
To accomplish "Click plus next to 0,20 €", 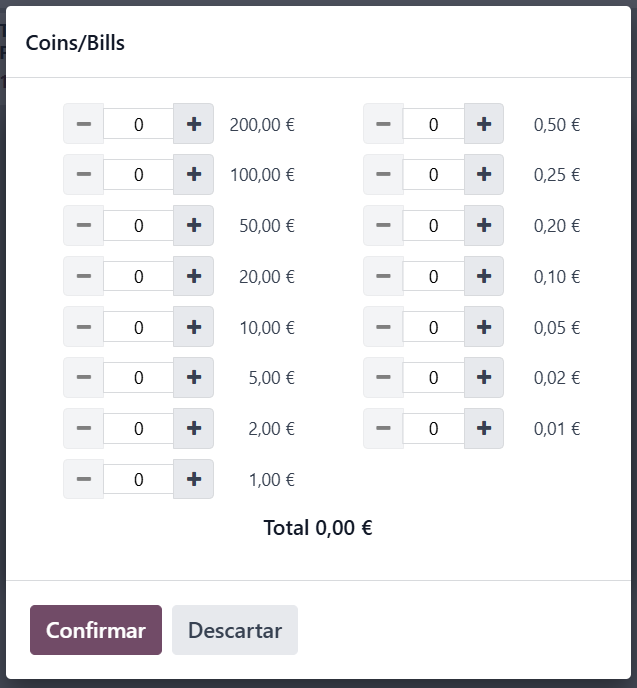I will click(x=484, y=226).
